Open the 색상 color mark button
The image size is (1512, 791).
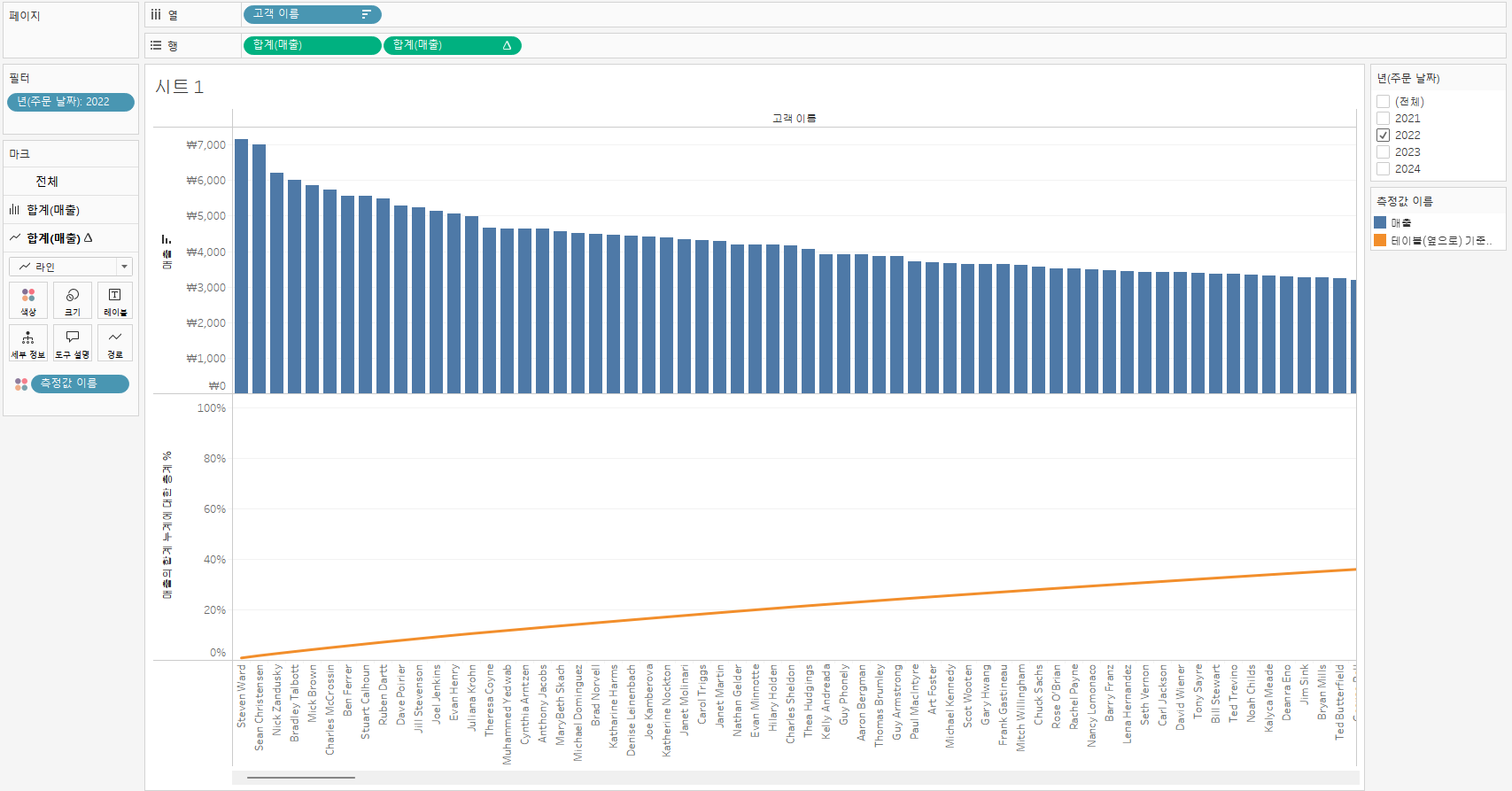(28, 300)
